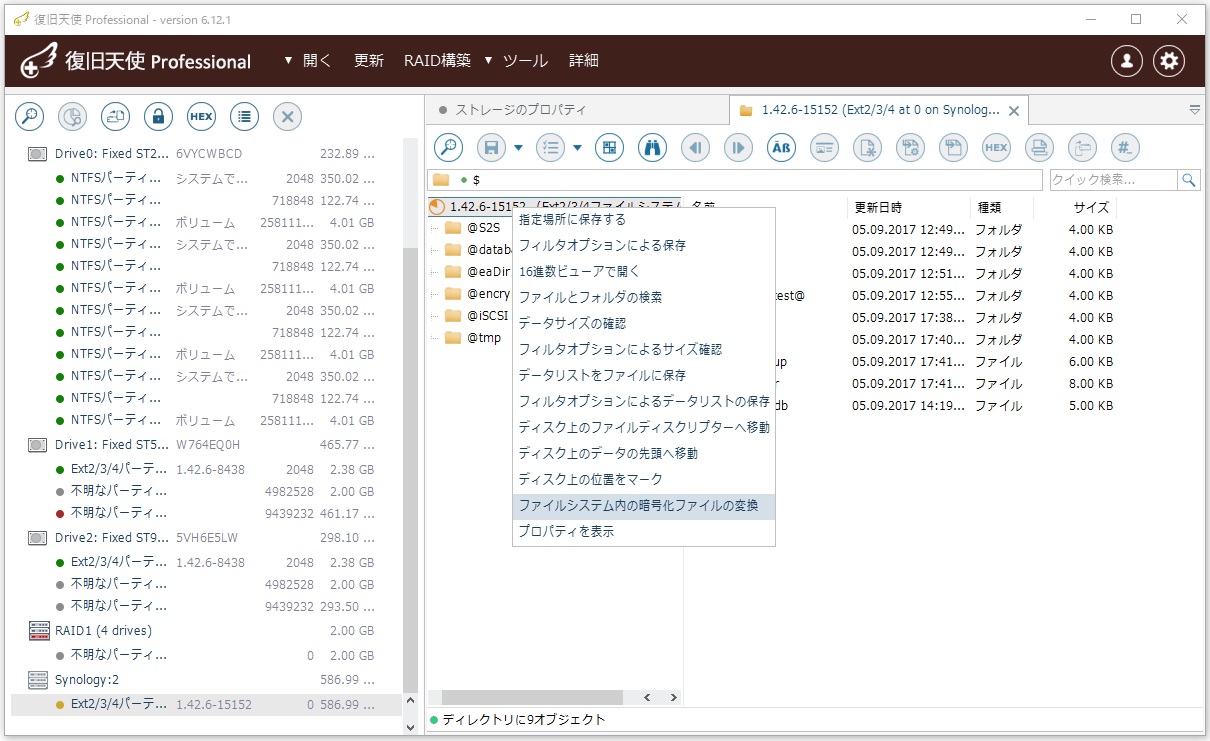This screenshot has height=741, width=1210.
Task: Click 更新 in the header menu
Action: (x=369, y=60)
